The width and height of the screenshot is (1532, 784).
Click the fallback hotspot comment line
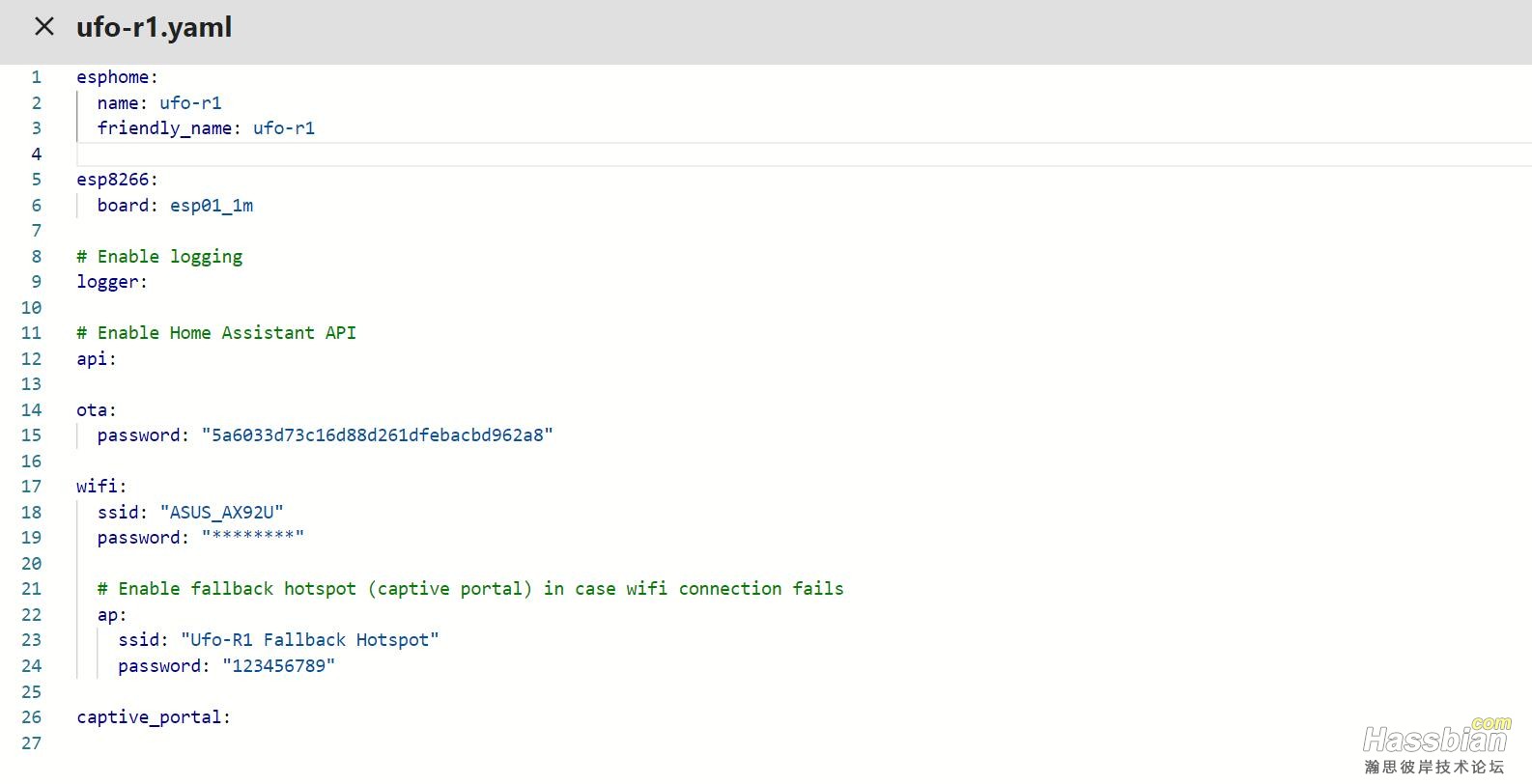(x=470, y=589)
